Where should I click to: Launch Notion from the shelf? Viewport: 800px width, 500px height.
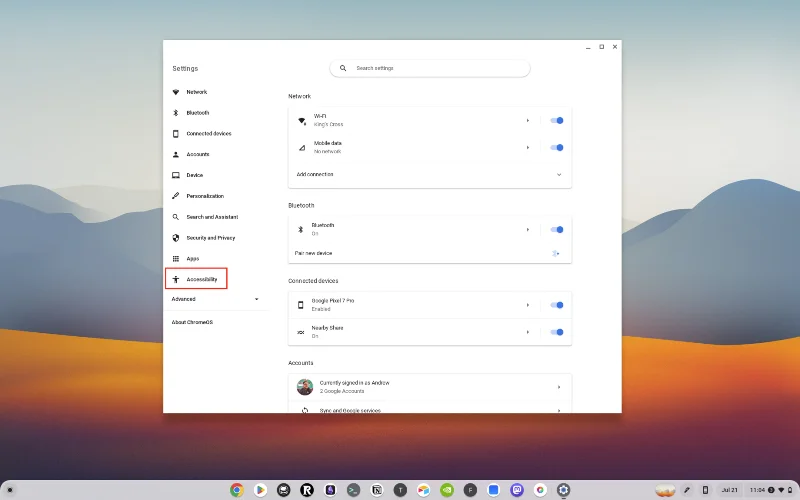click(377, 490)
